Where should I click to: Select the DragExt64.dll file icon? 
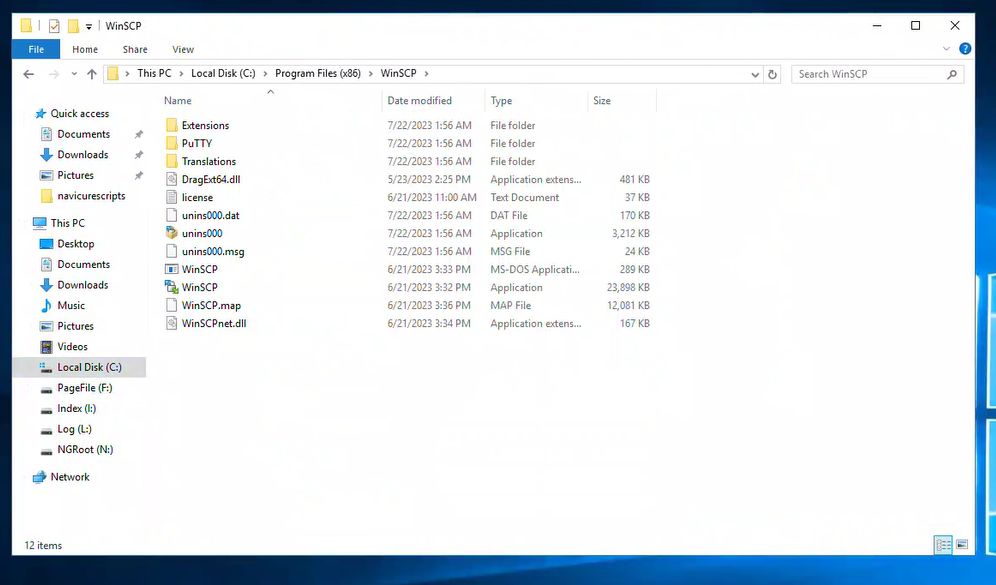(x=172, y=179)
